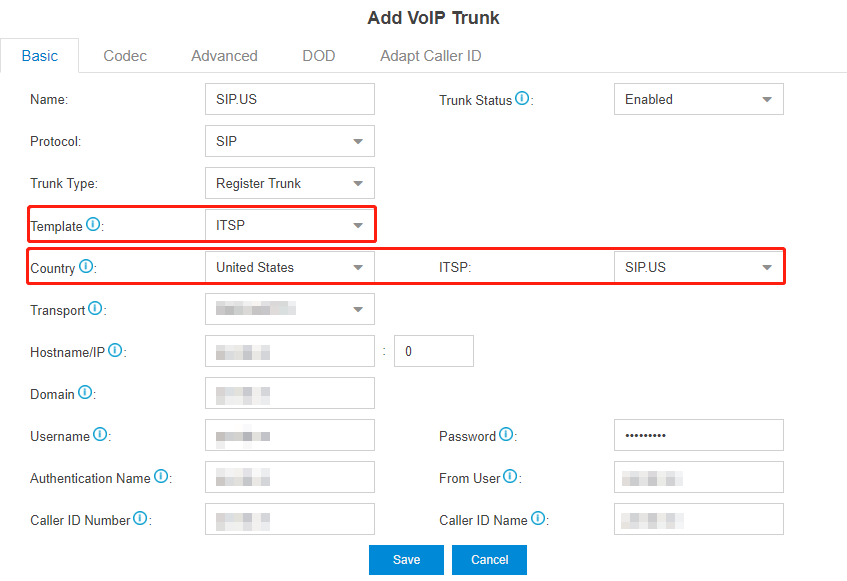Click the Domain info icon

click(x=85, y=393)
